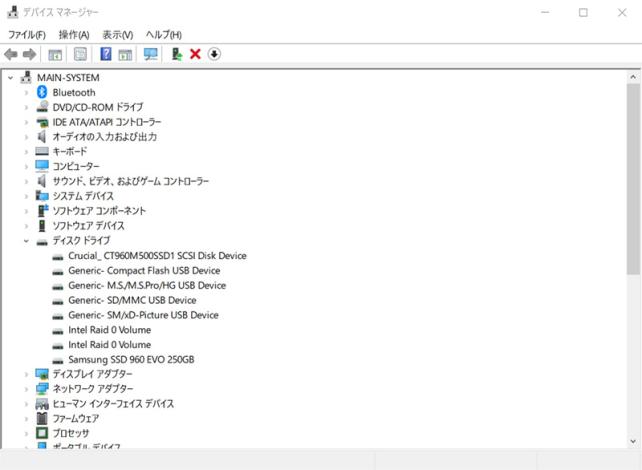The image size is (642, 470).
Task: Click the Forward arrow toolbar icon
Action: pos(29,54)
